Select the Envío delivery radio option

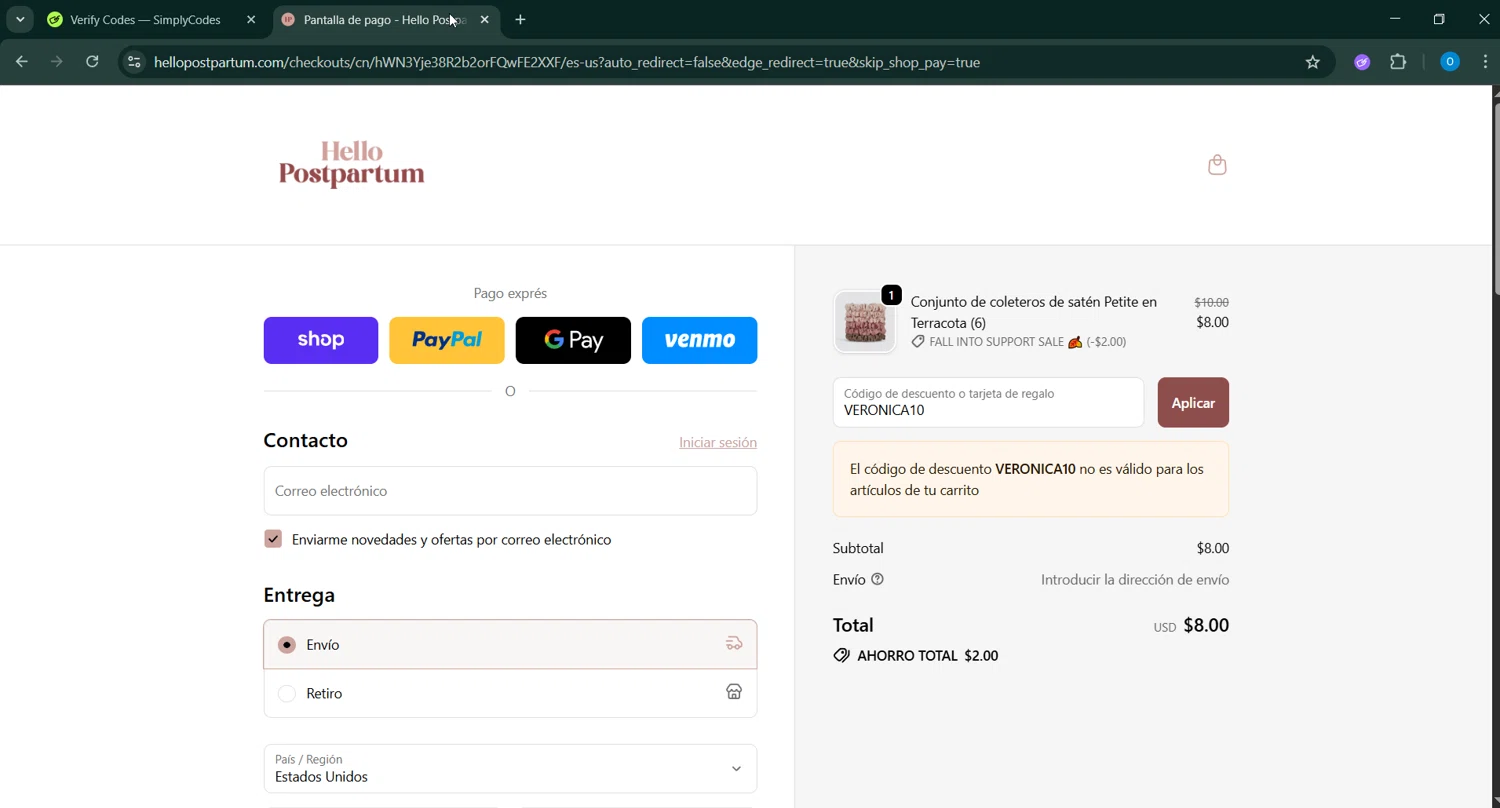287,645
